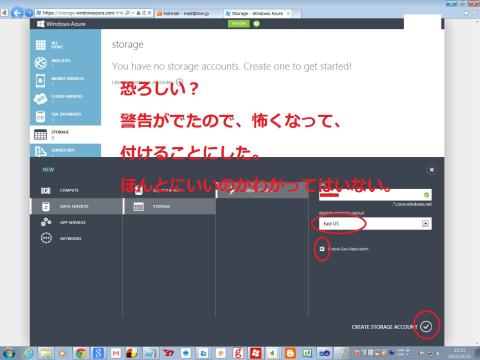This screenshot has width=480, height=360.
Task: Toggle Enable Geo-Replication checkbox
Action: pyautogui.click(x=322, y=249)
